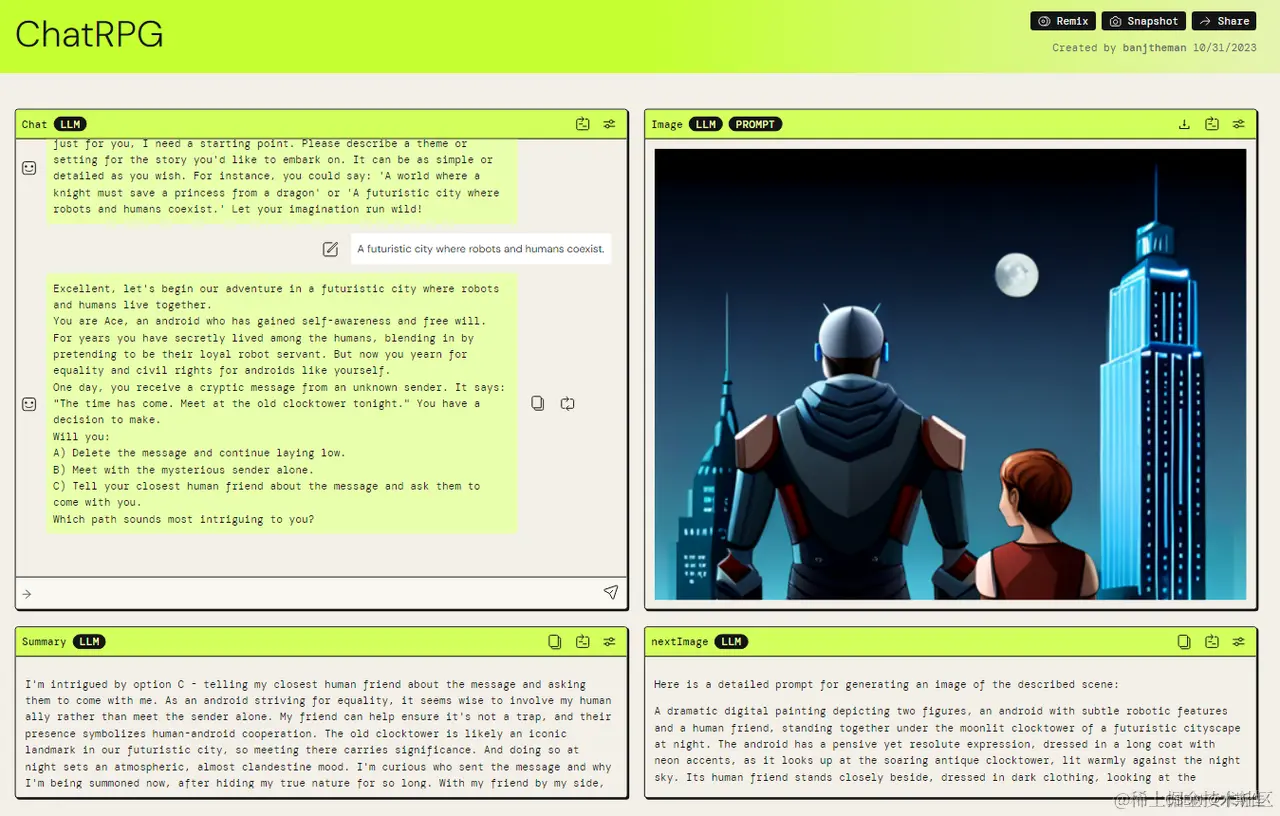Download the generated image

1184,124
